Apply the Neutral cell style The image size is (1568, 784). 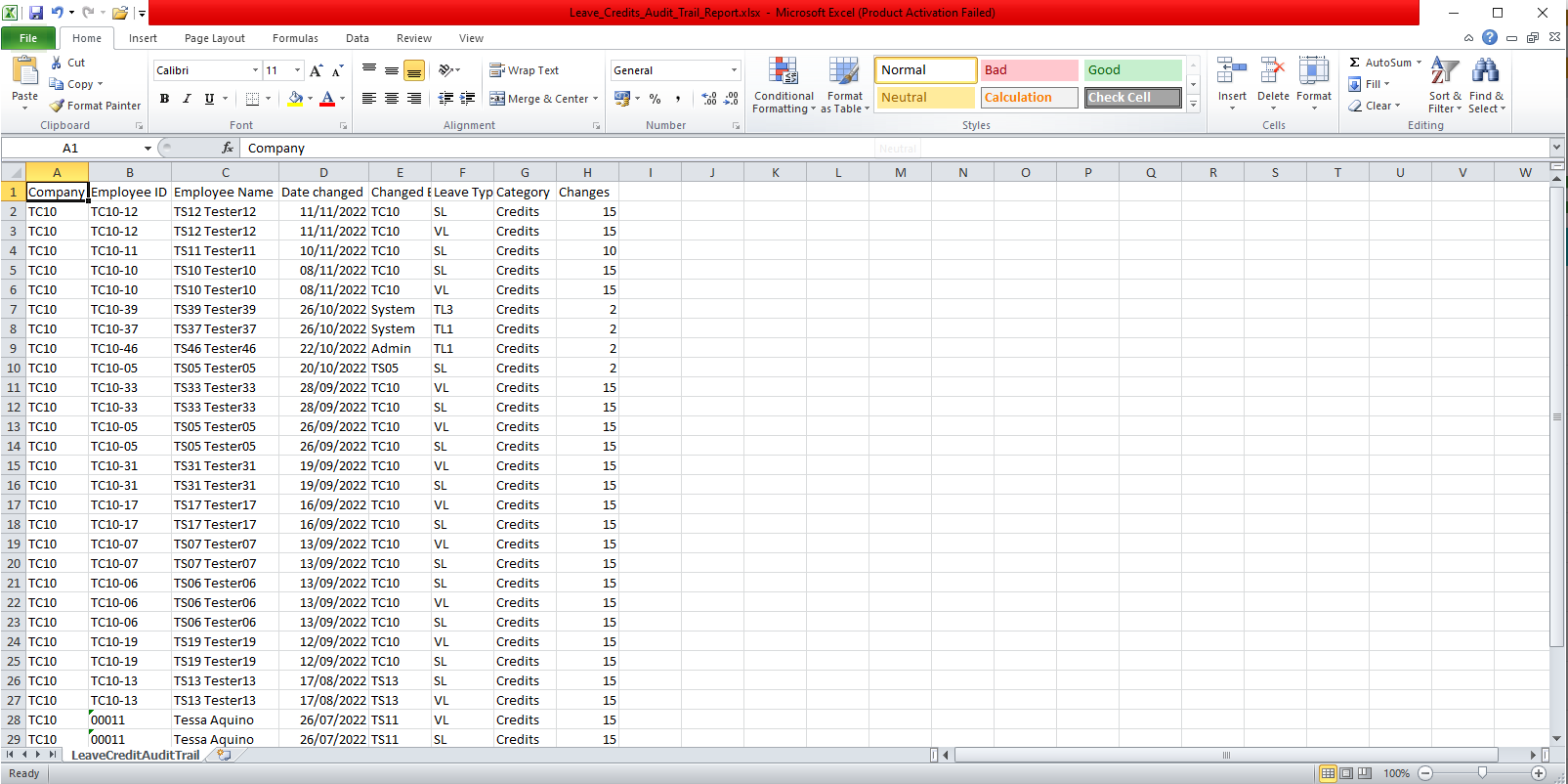925,98
